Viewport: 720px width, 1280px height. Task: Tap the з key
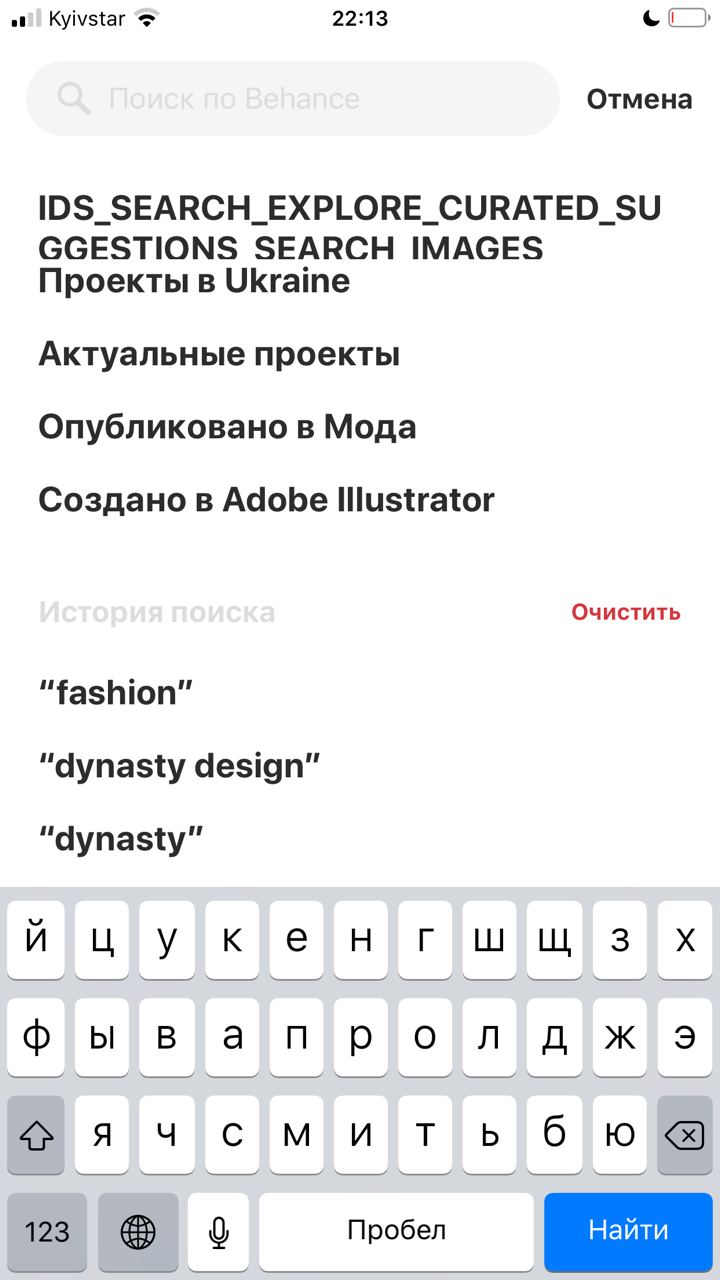tap(620, 941)
